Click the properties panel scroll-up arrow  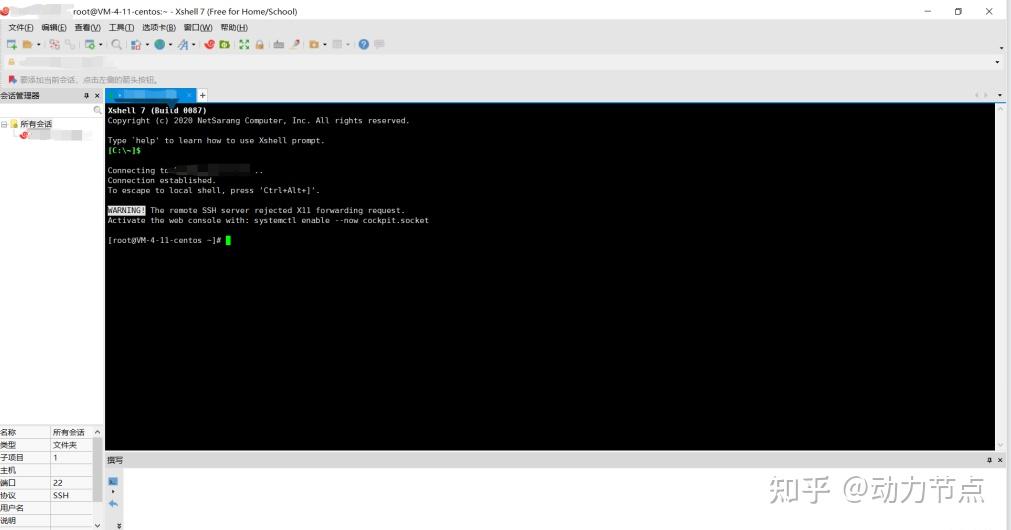point(97,432)
